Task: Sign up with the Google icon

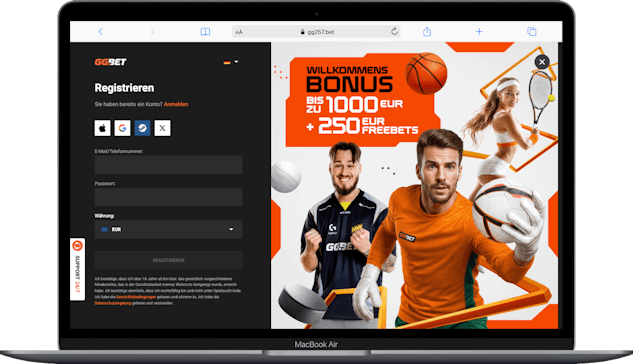Action: pos(122,128)
